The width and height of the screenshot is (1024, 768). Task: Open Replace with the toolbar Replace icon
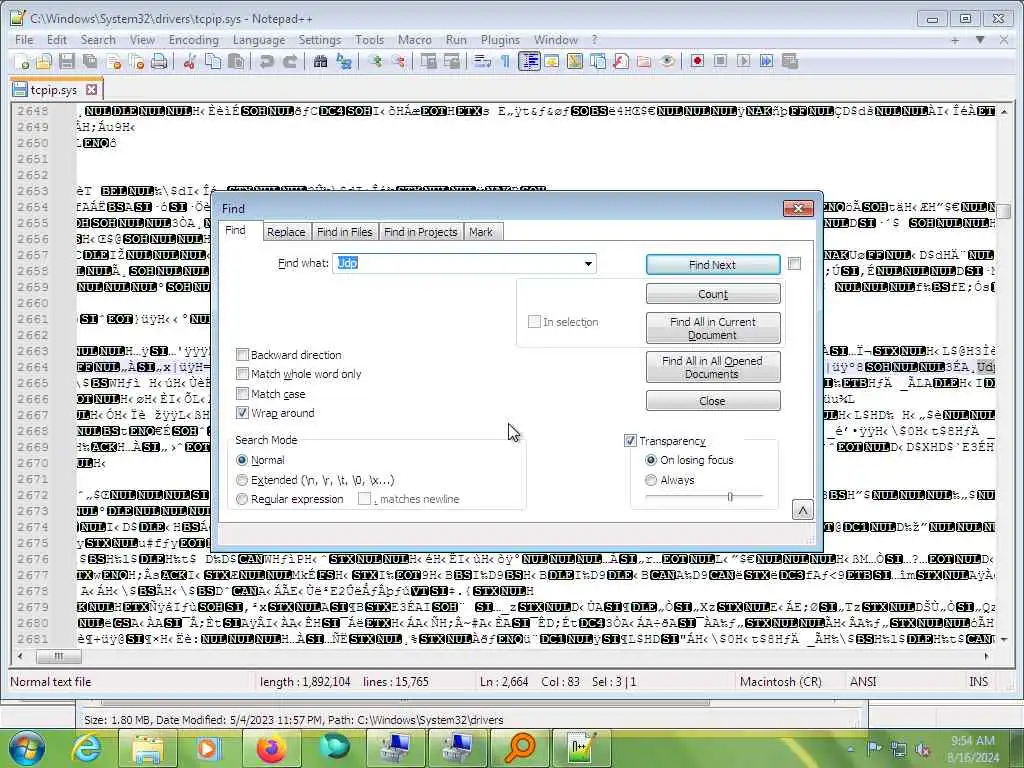click(x=344, y=61)
